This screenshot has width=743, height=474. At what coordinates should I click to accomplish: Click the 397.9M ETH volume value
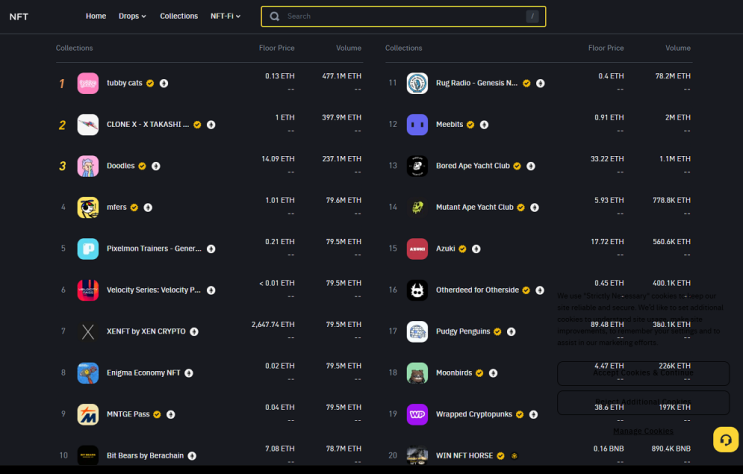click(x=342, y=118)
